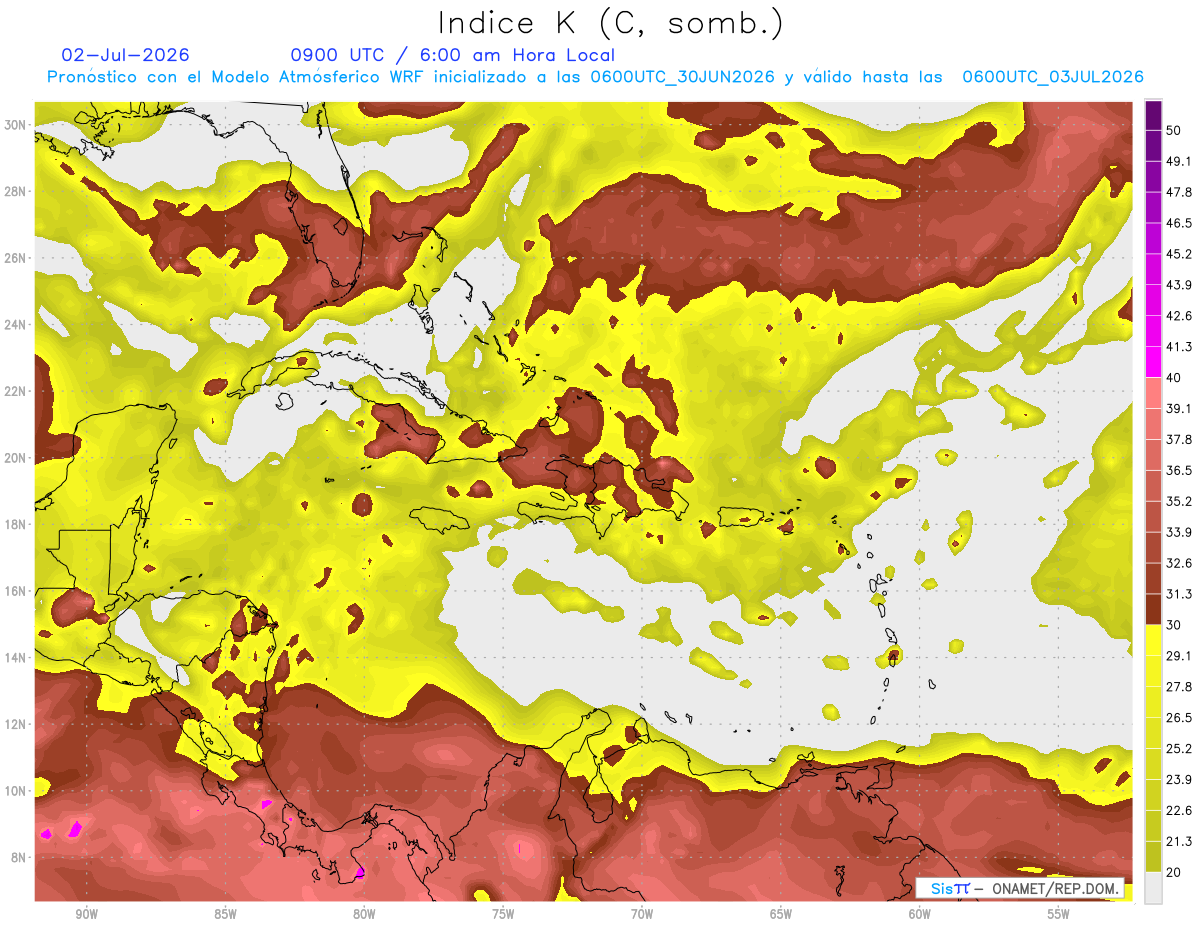Click the "8N" latitude label
Screen dimensions: 1200x927
19,857
